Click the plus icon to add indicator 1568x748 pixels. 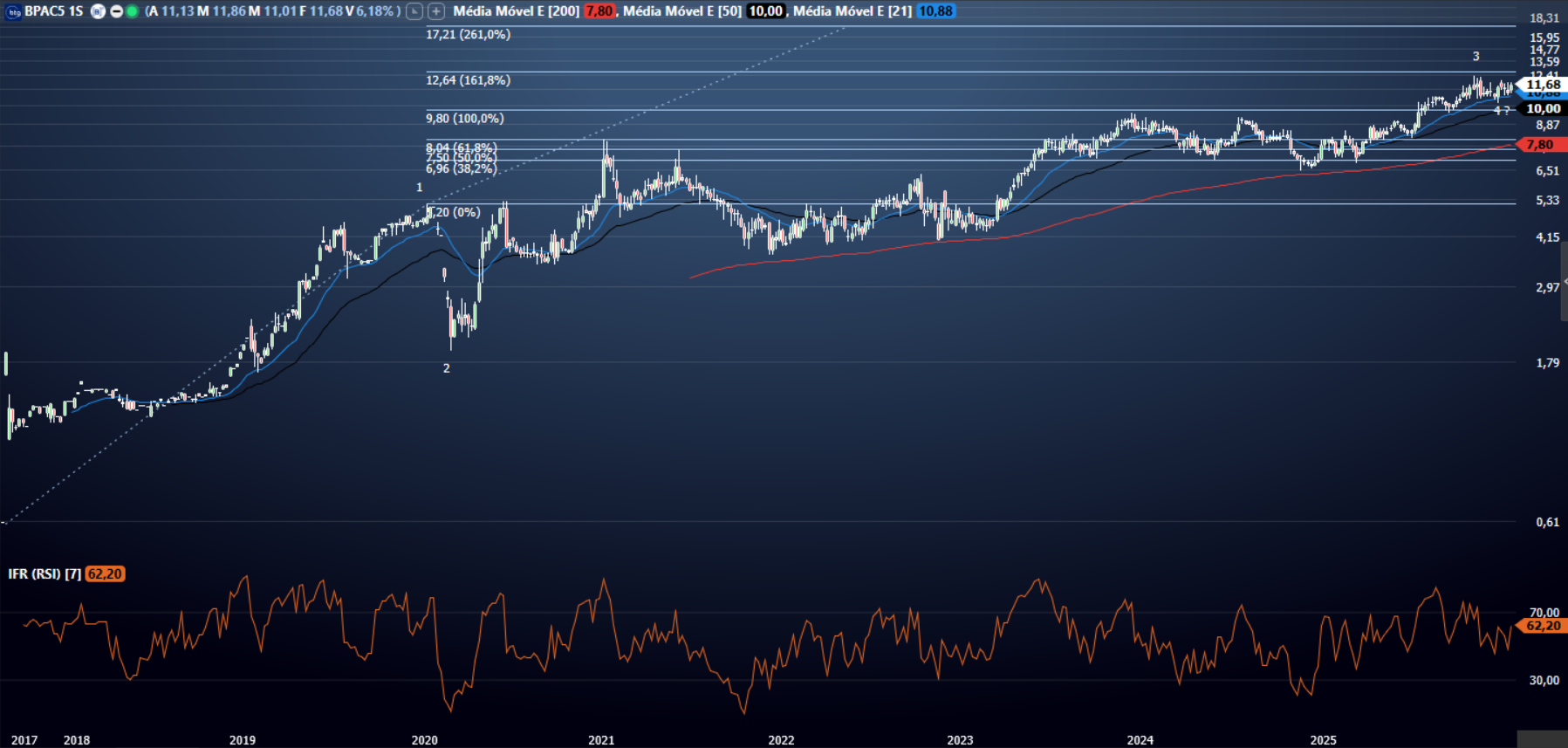tap(435, 11)
